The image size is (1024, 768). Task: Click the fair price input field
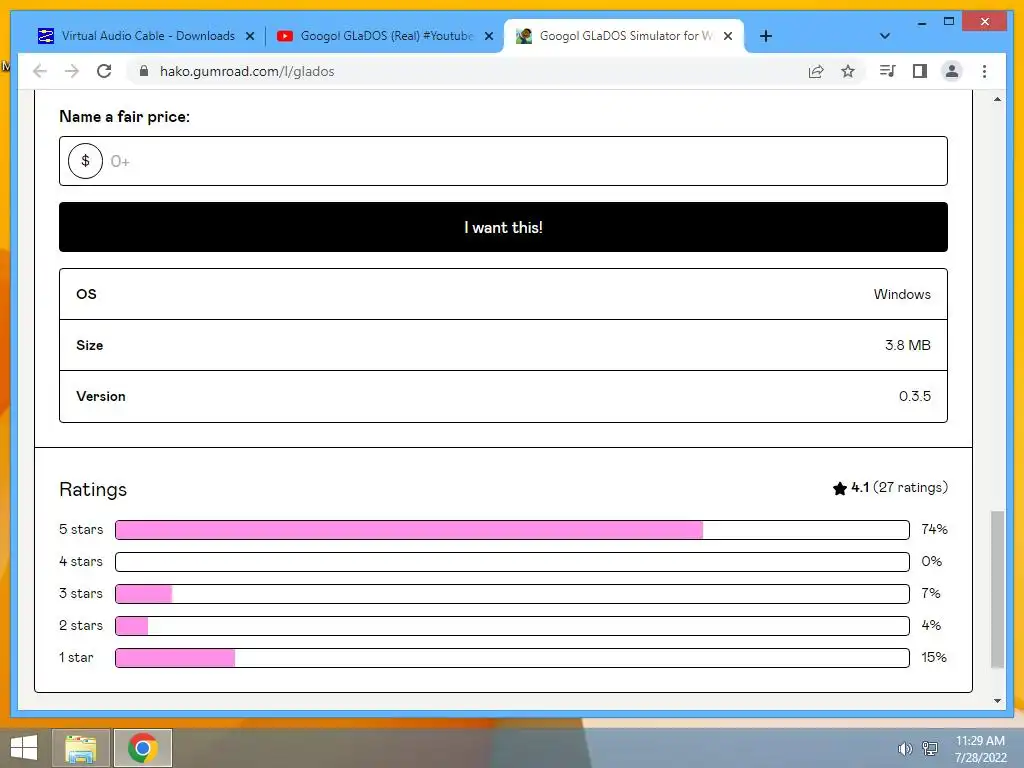(503, 161)
